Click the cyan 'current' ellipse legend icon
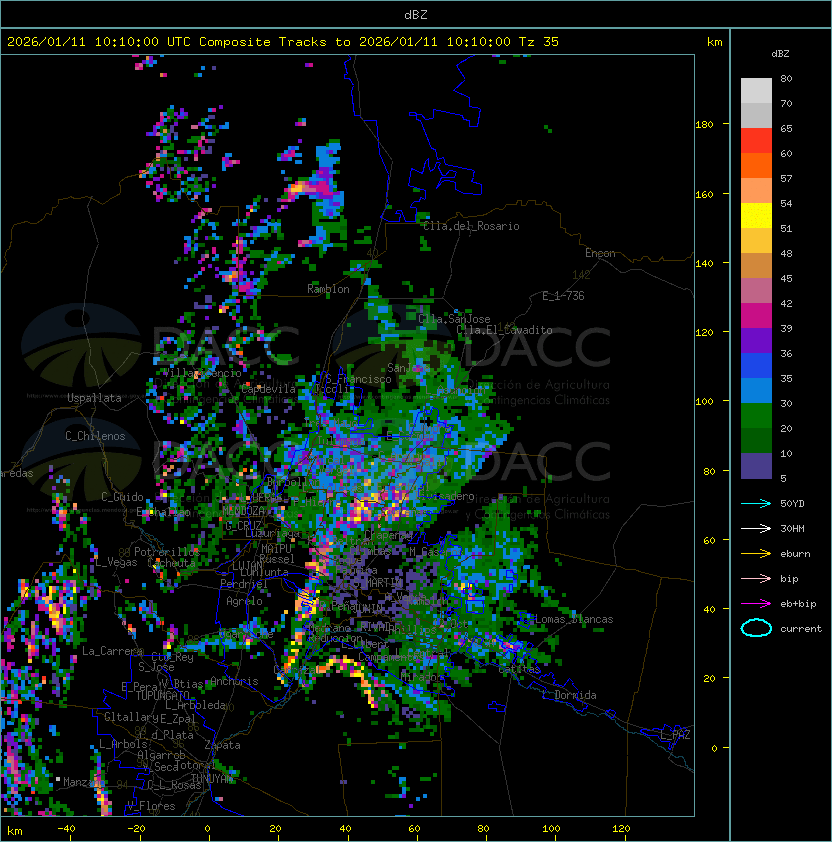 (756, 628)
